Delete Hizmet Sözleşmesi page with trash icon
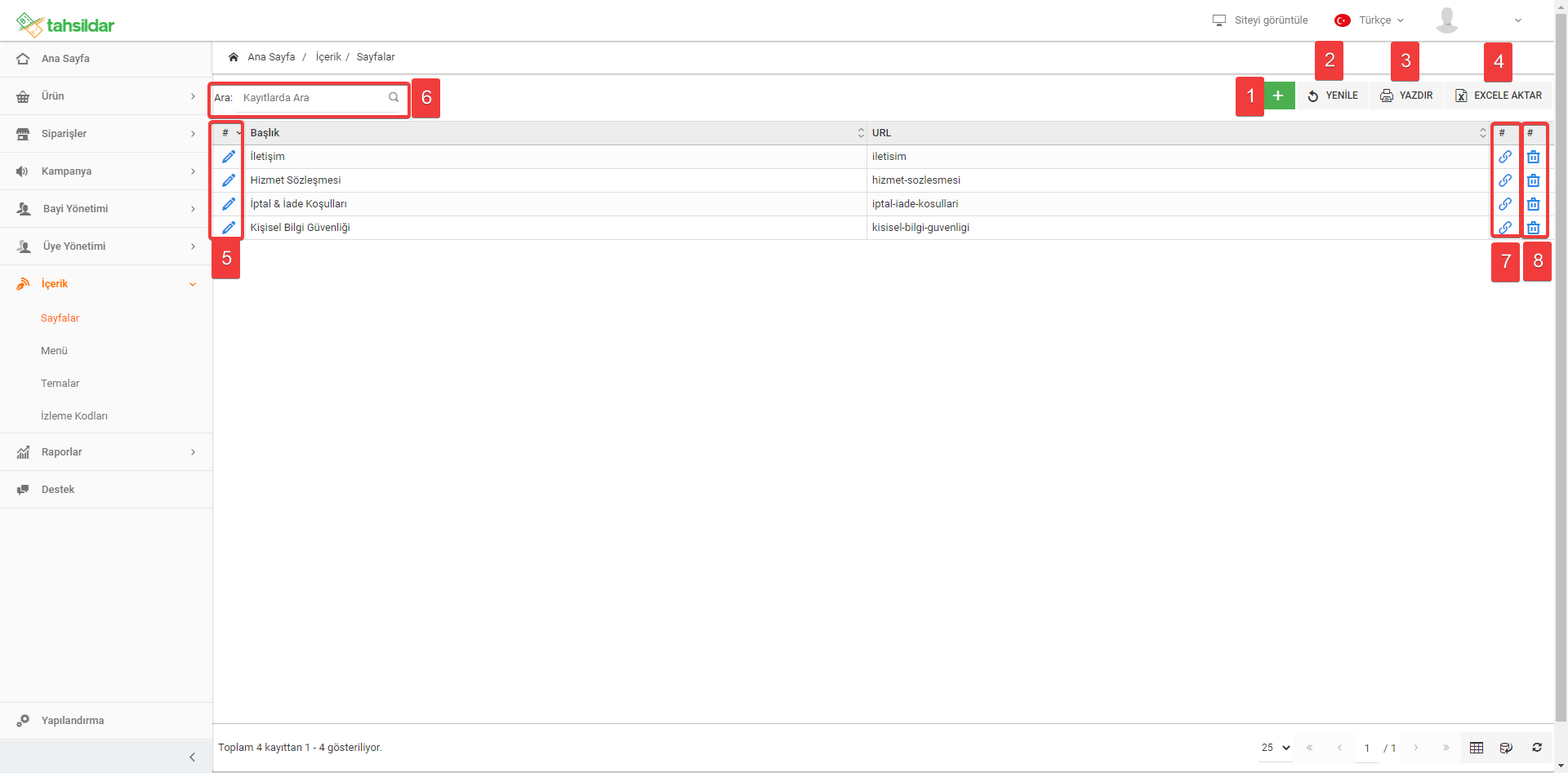 (x=1534, y=180)
